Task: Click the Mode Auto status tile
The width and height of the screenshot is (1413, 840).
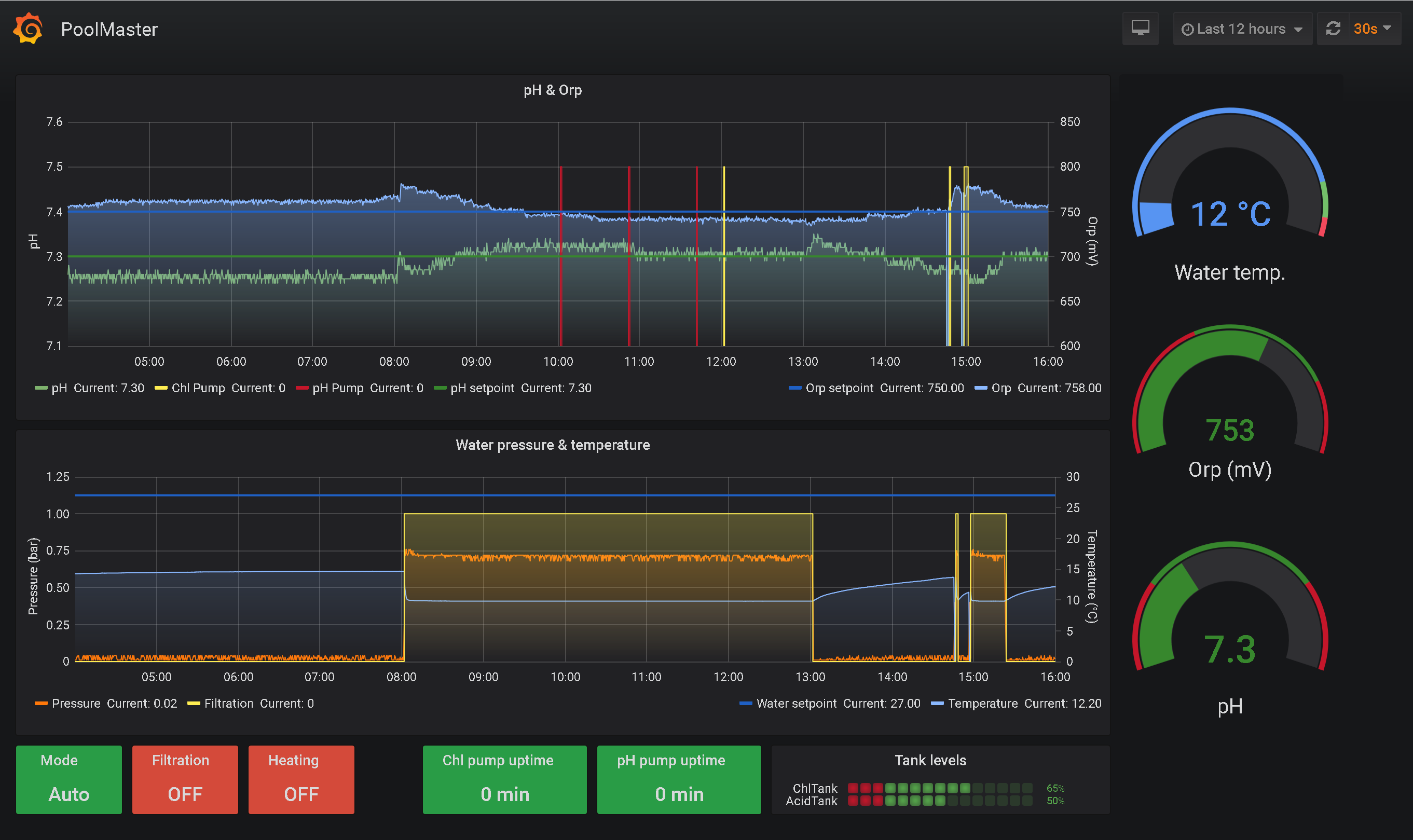Action: (x=68, y=780)
